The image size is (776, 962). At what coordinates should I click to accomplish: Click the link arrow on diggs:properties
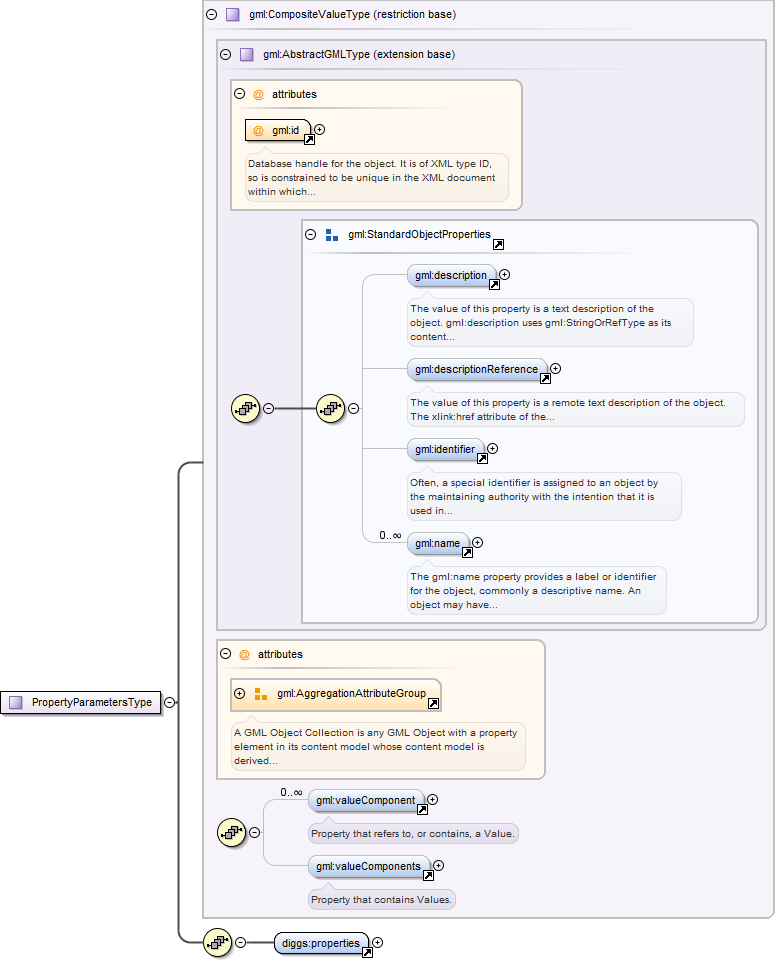pos(367,953)
